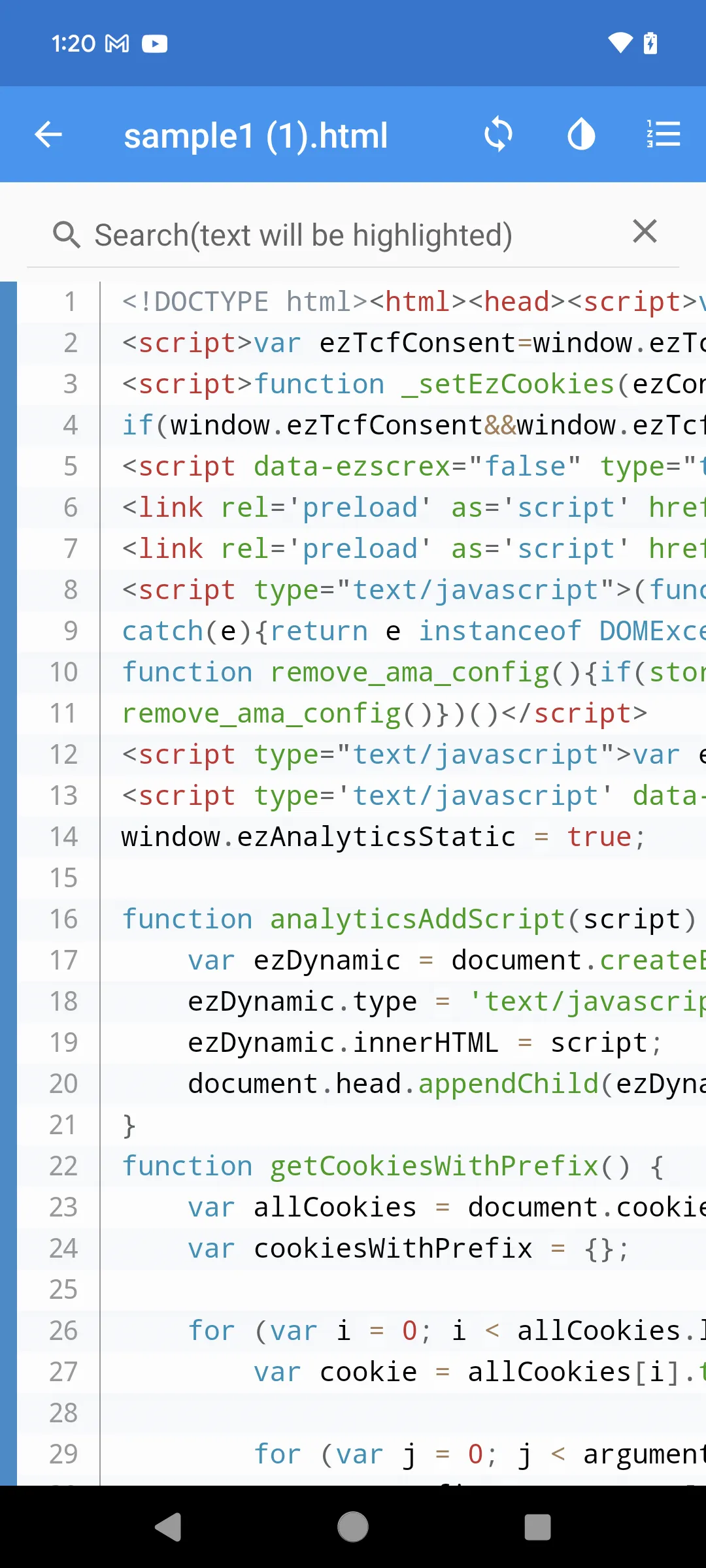Tap line 6 link rel='preload'
The width and height of the screenshot is (706, 1568).
(x=413, y=508)
